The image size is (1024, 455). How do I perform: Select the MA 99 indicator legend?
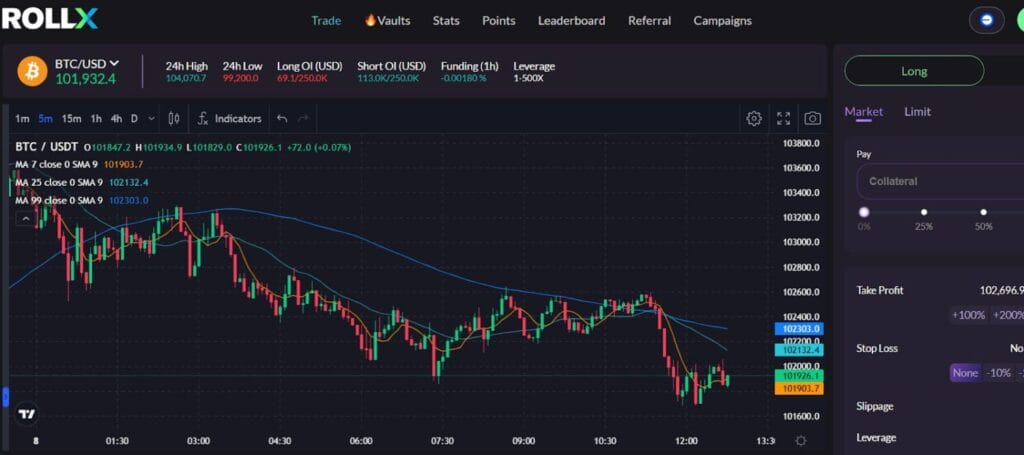(x=82, y=200)
